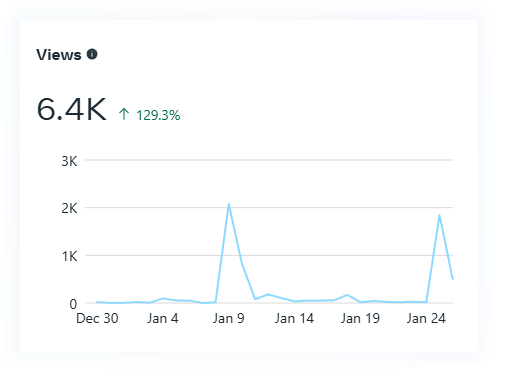Select the Jan 4 axis date

163,318
